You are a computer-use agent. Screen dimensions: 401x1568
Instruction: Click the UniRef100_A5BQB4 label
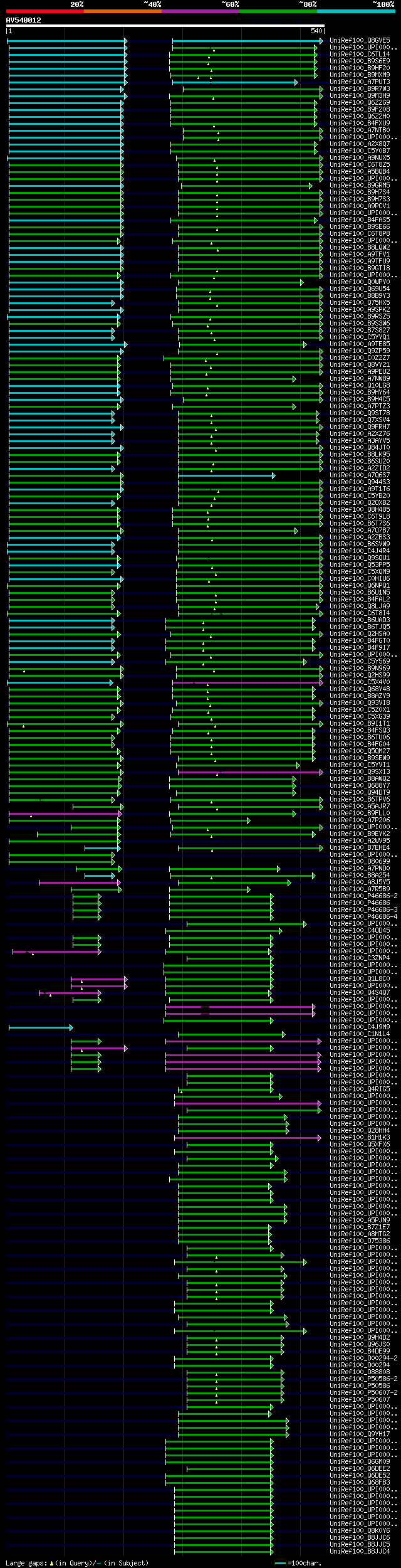tap(360, 171)
